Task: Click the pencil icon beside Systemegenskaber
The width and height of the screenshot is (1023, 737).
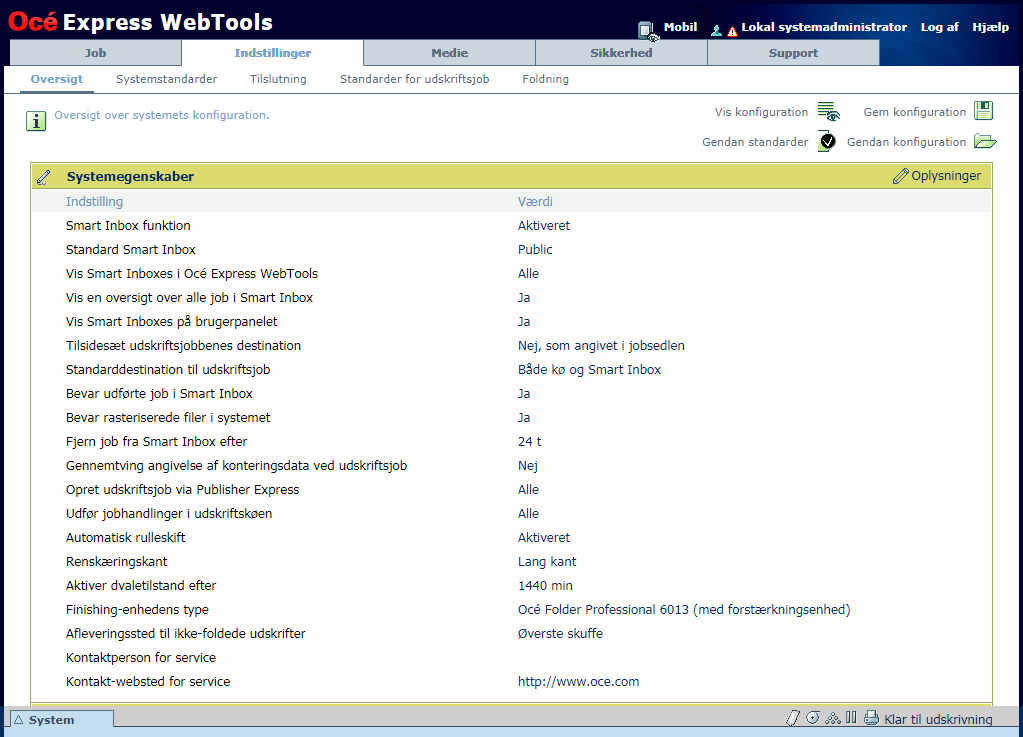Action: point(44,177)
